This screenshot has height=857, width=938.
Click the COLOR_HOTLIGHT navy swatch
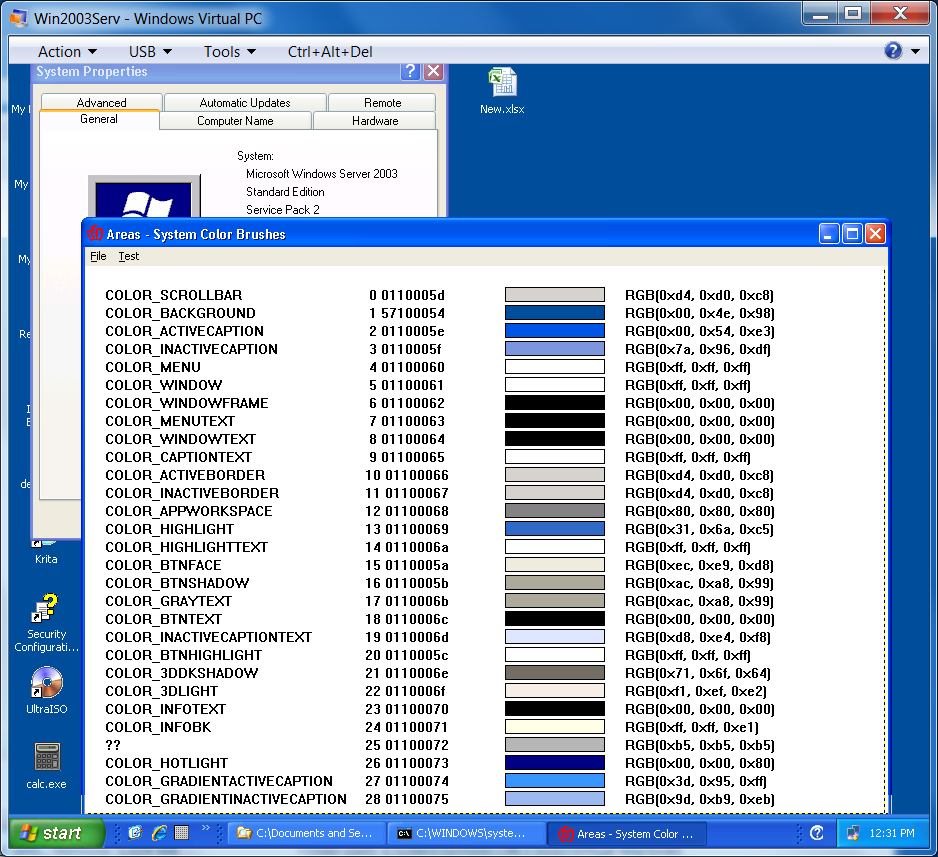pyautogui.click(x=555, y=762)
